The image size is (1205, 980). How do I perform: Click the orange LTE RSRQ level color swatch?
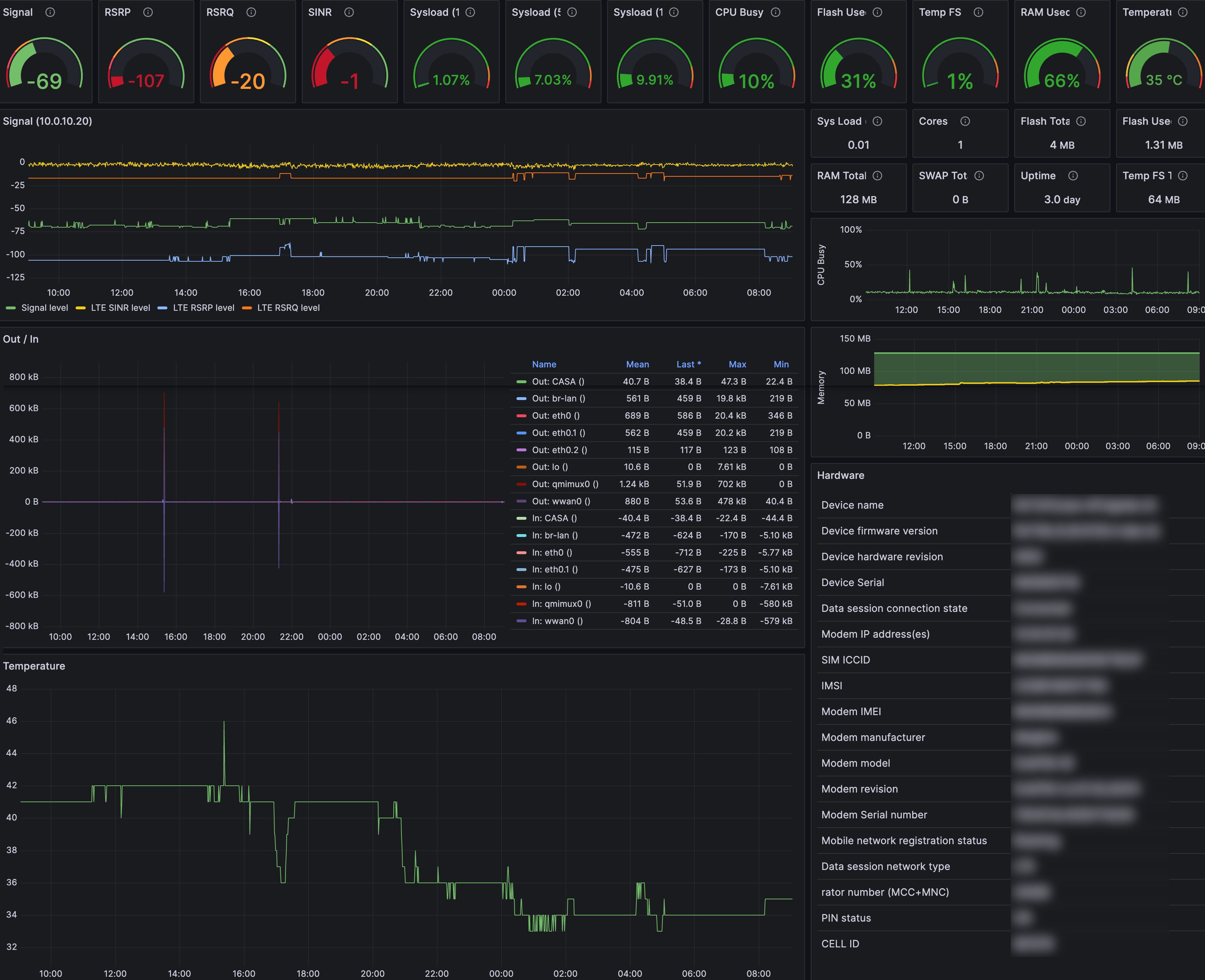pos(247,308)
